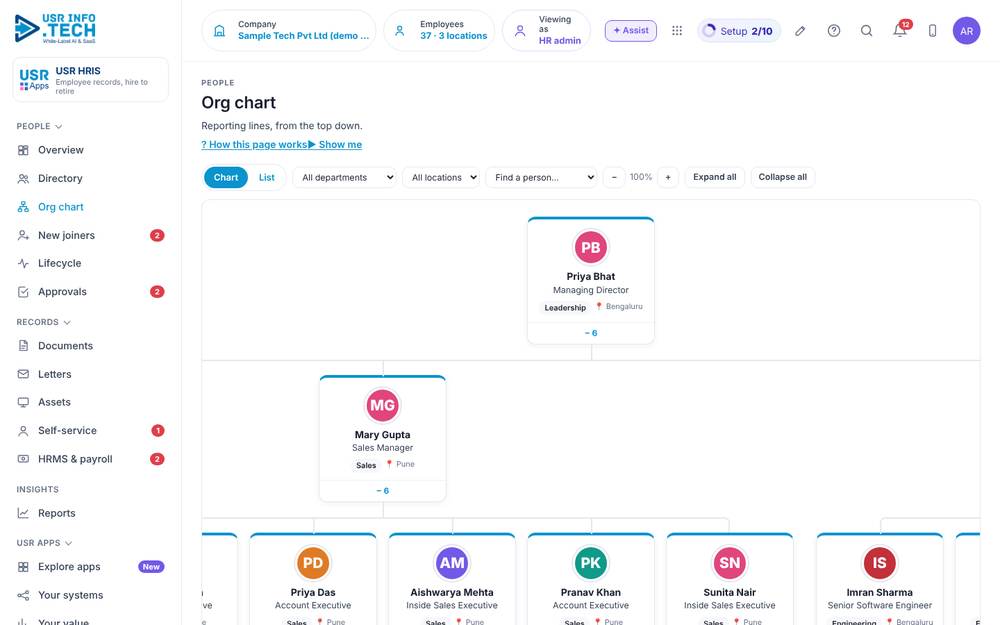Click the search magnifier icon
The width and height of the screenshot is (1000, 625).
(x=866, y=31)
